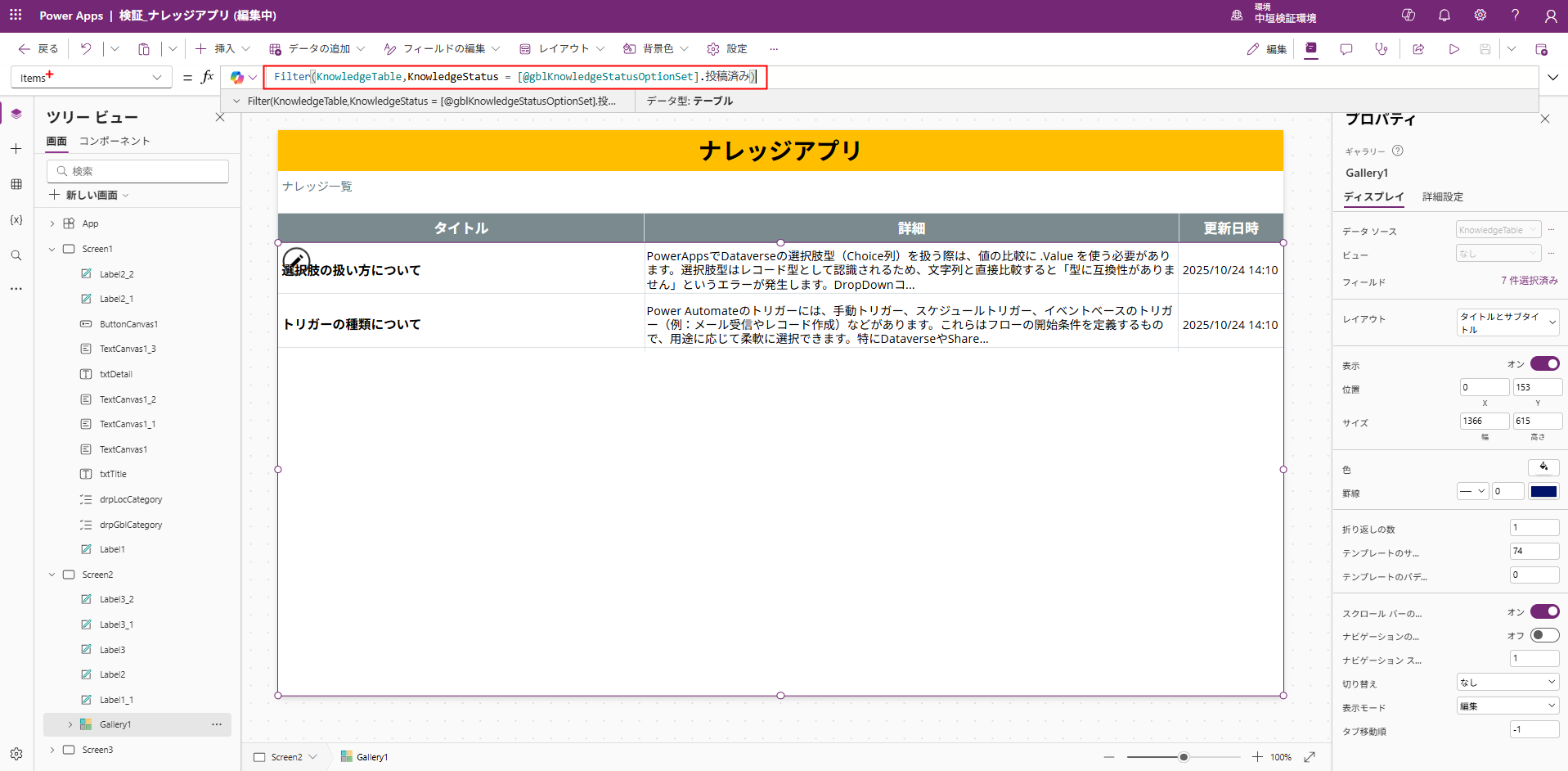This screenshot has height=771, width=1568.
Task: Click the Play preview icon
Action: [x=1453, y=49]
